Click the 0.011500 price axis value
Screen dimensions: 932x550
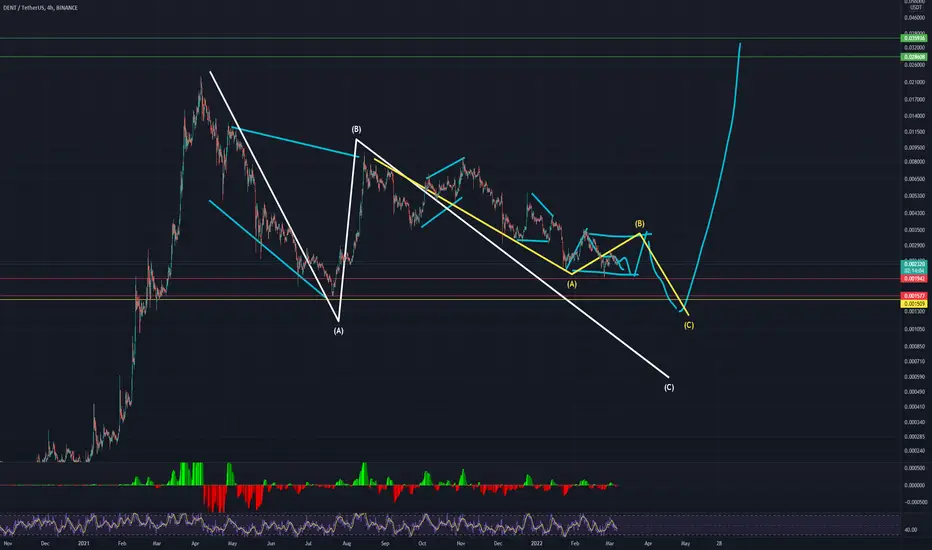[x=914, y=132]
